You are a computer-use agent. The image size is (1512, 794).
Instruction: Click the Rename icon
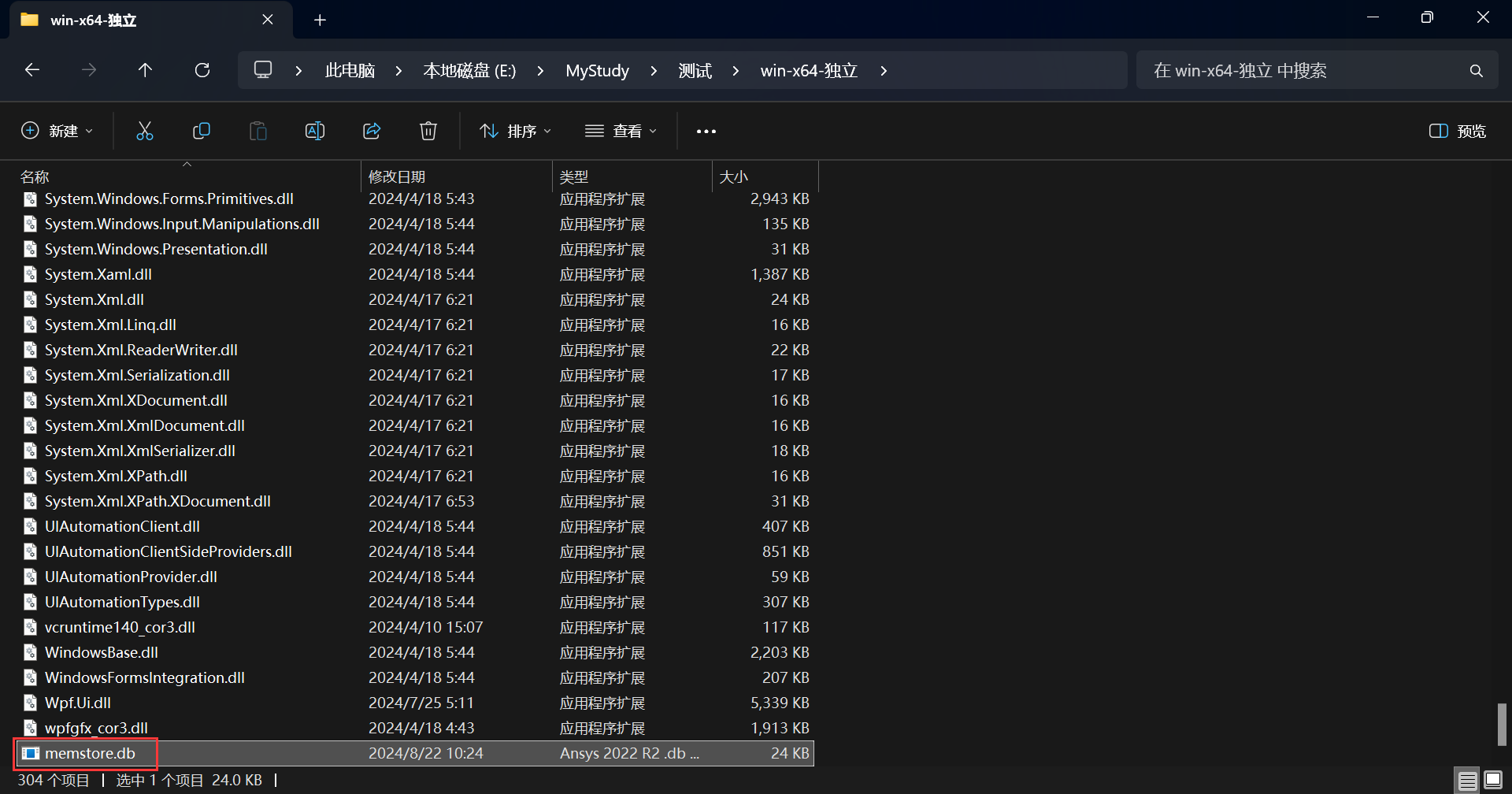(x=315, y=131)
